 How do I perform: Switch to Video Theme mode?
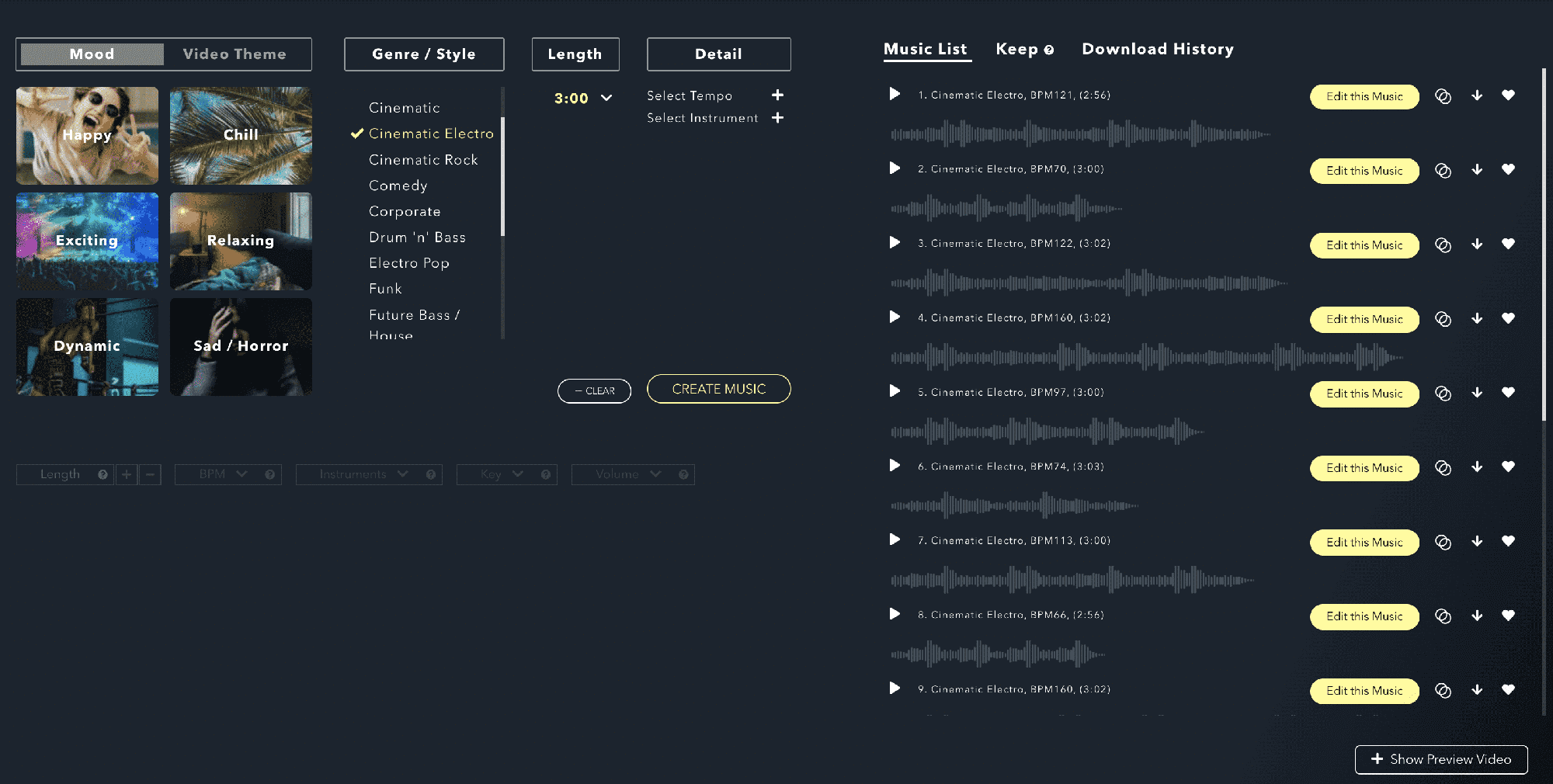(234, 54)
